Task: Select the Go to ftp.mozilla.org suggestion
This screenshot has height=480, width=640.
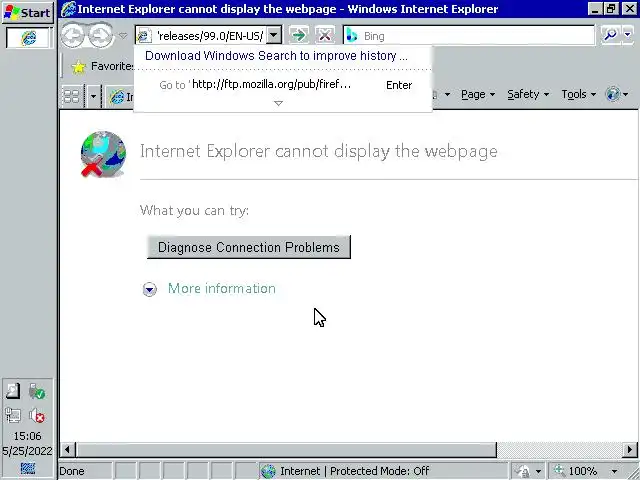Action: 283,85
